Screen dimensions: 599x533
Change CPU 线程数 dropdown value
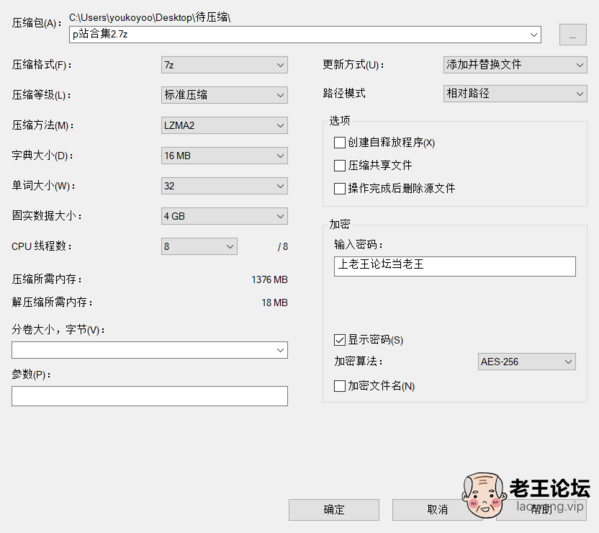(x=199, y=246)
